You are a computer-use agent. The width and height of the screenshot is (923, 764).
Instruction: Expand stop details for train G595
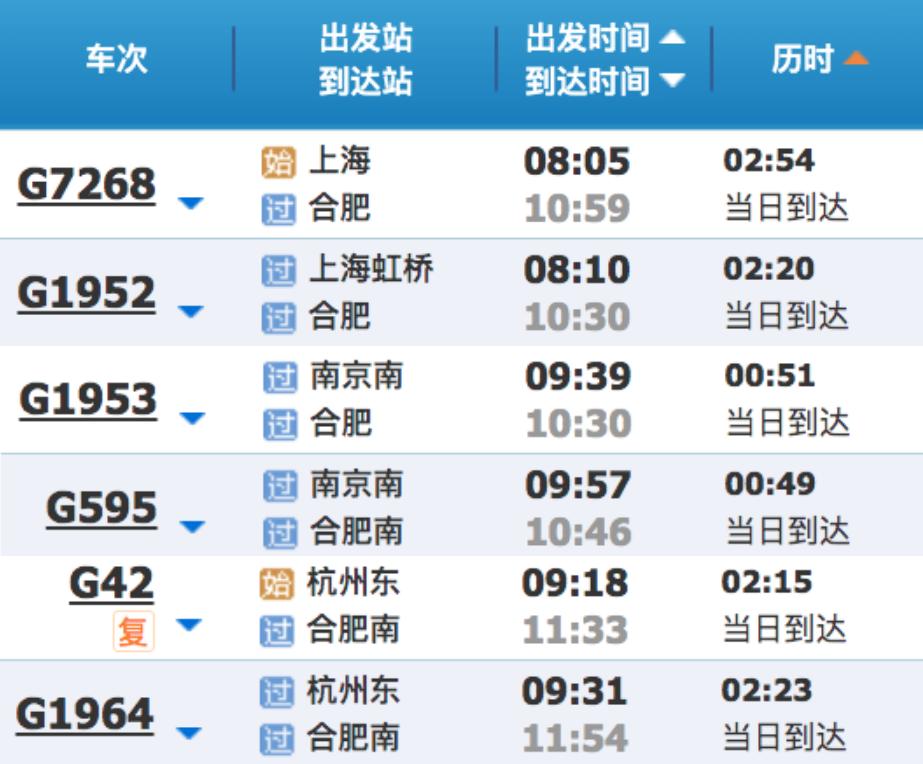(x=192, y=526)
